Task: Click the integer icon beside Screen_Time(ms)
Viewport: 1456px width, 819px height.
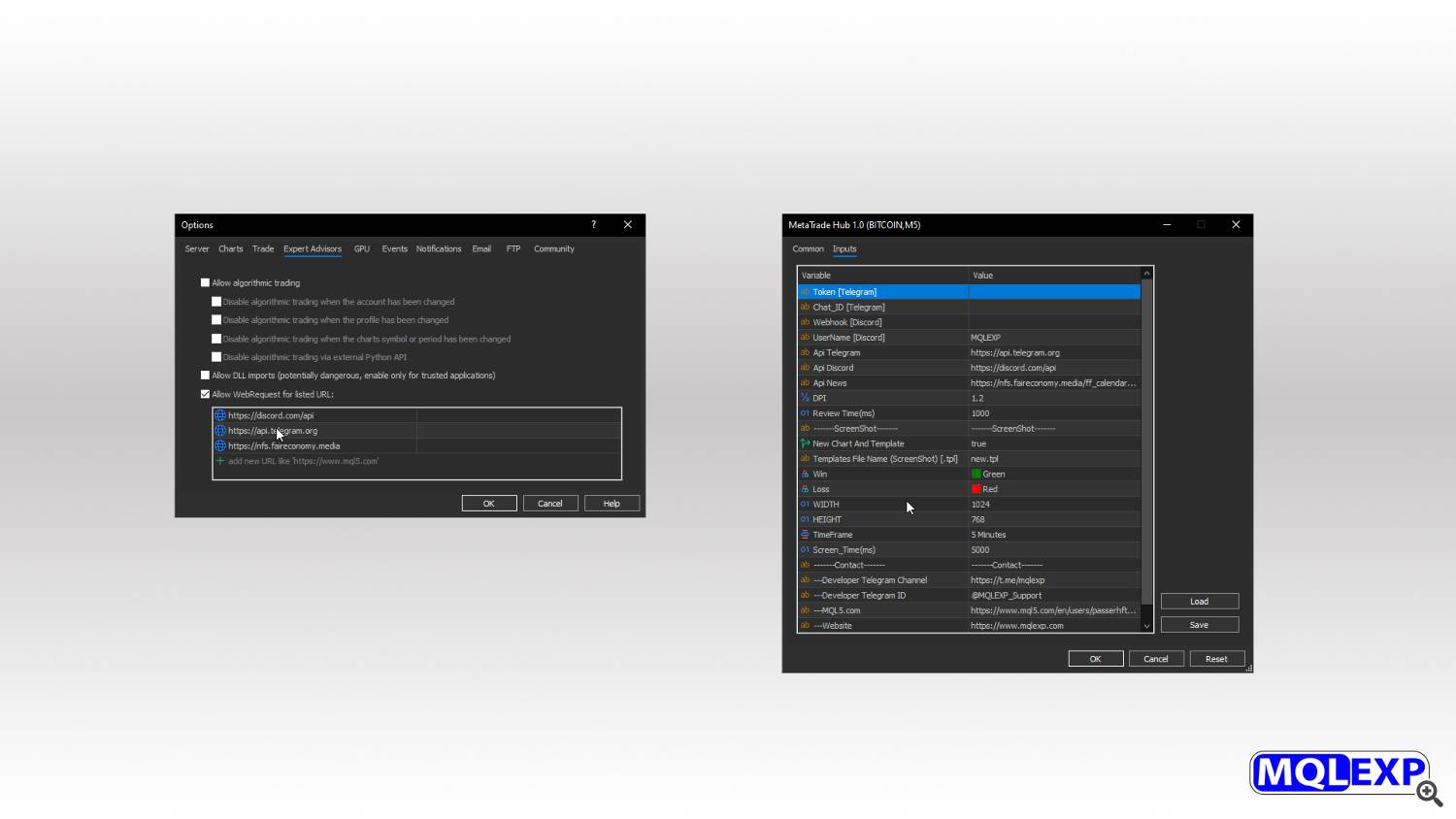Action: click(x=805, y=550)
